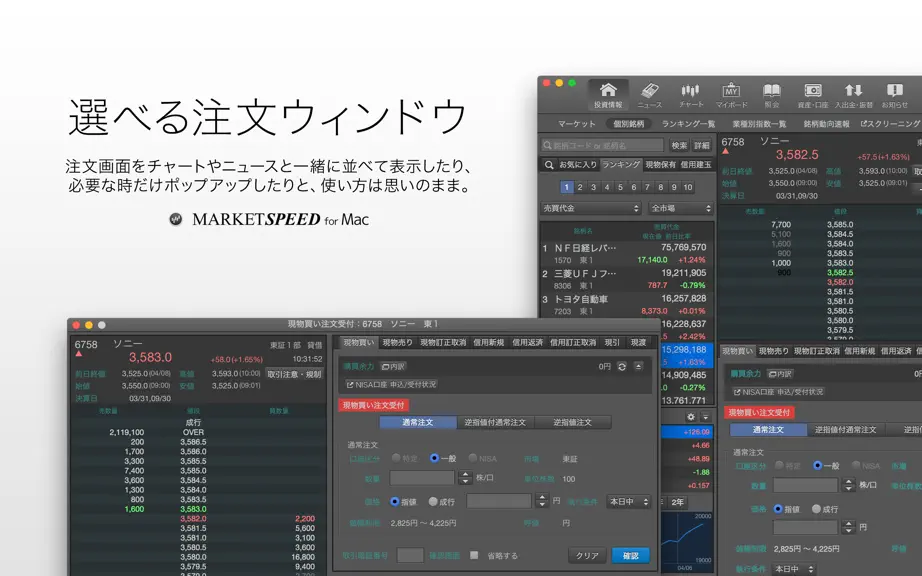Switch to 信用新規 tab in popup window

[x=489, y=342]
